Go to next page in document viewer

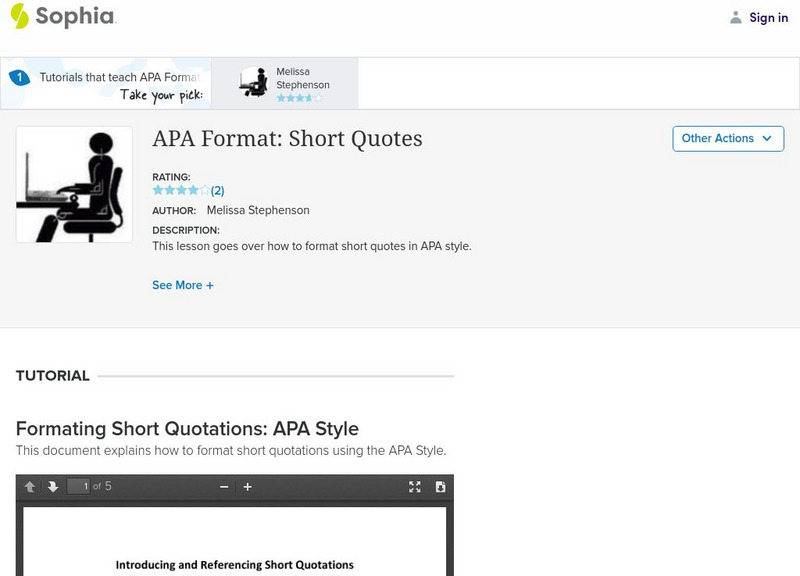53,487
